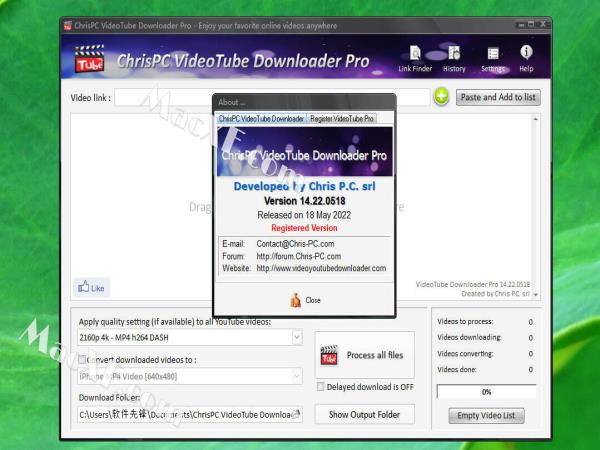600x450 pixels.
Task: Expand the YouTube quality setting dropdown
Action: (297, 338)
